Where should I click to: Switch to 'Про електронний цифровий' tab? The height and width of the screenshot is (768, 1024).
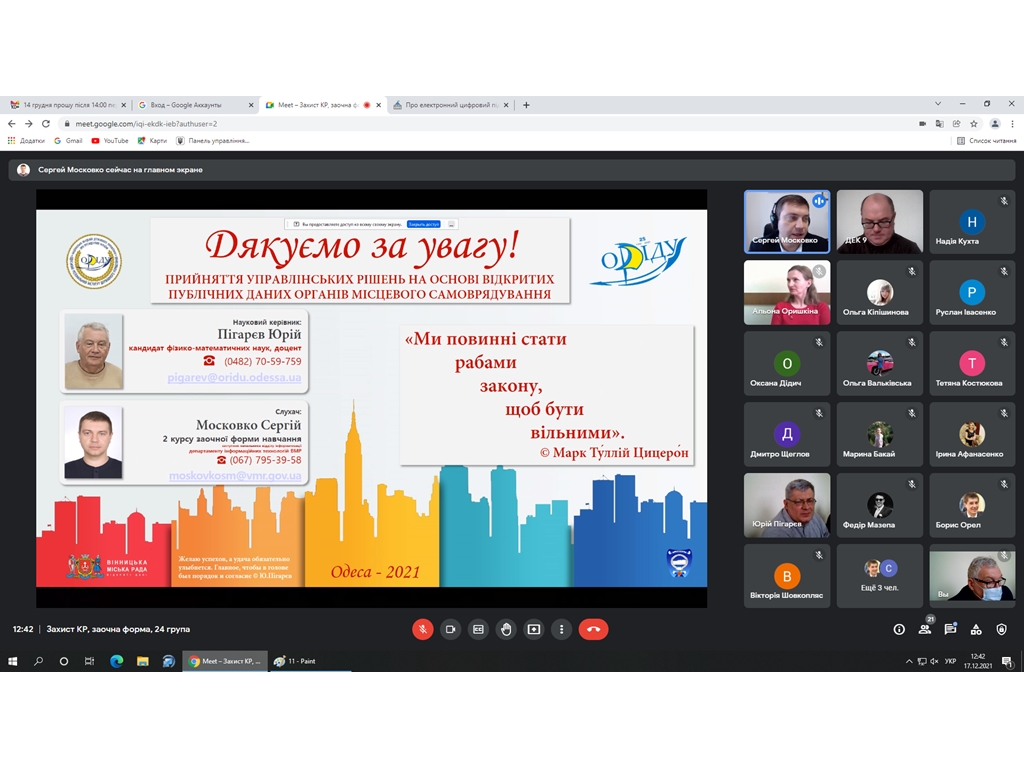451,104
